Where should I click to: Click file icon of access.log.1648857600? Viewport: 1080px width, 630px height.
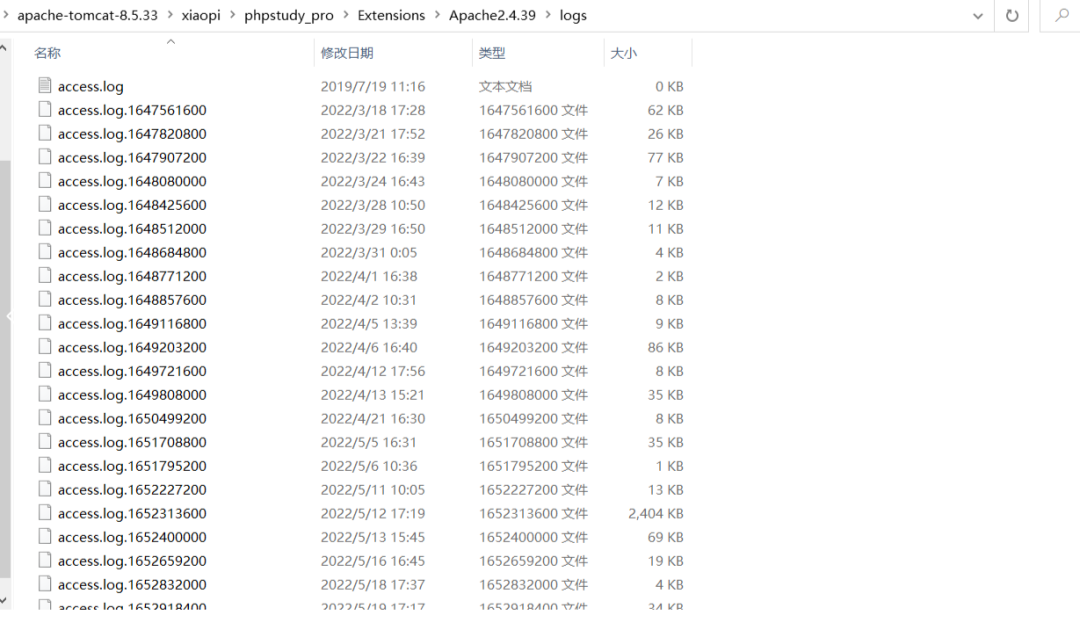pyautogui.click(x=45, y=299)
